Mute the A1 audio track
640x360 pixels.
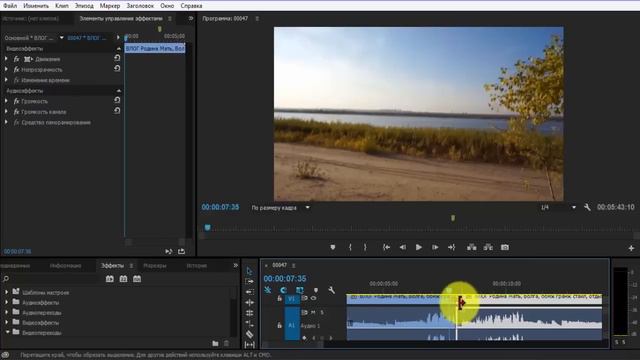coord(313,313)
